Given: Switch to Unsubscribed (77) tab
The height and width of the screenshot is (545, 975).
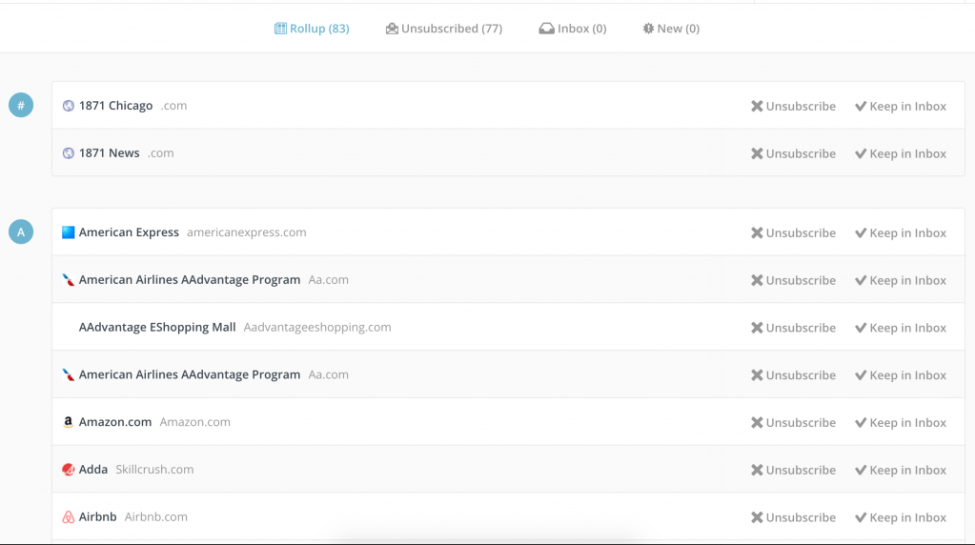Looking at the screenshot, I should tap(444, 29).
